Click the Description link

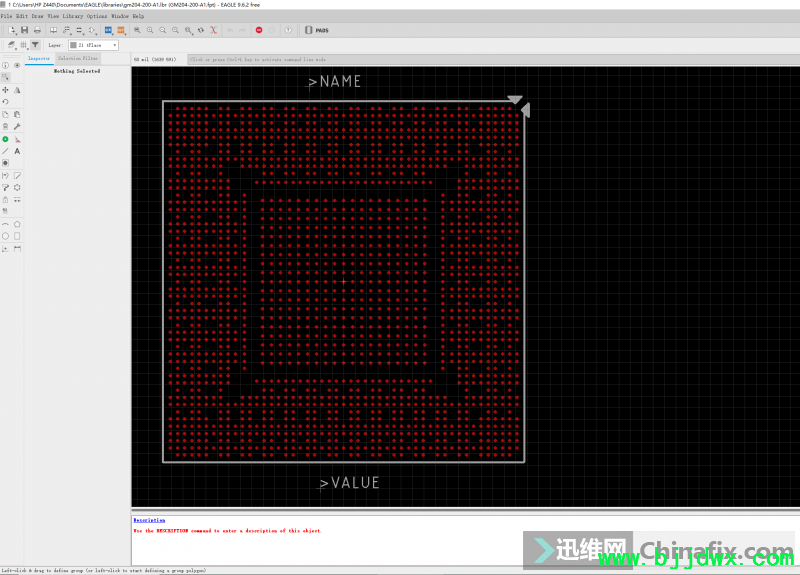pos(149,520)
